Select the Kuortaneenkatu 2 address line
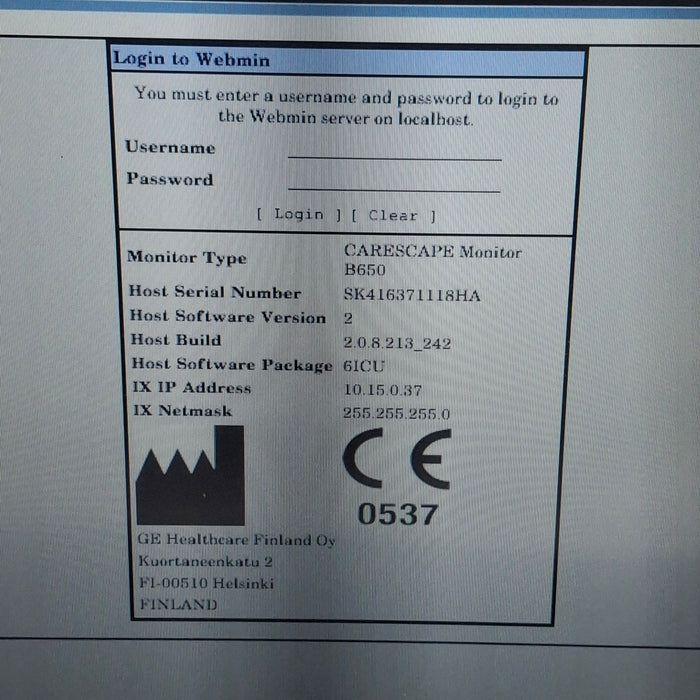700x700 pixels. click(x=205, y=562)
